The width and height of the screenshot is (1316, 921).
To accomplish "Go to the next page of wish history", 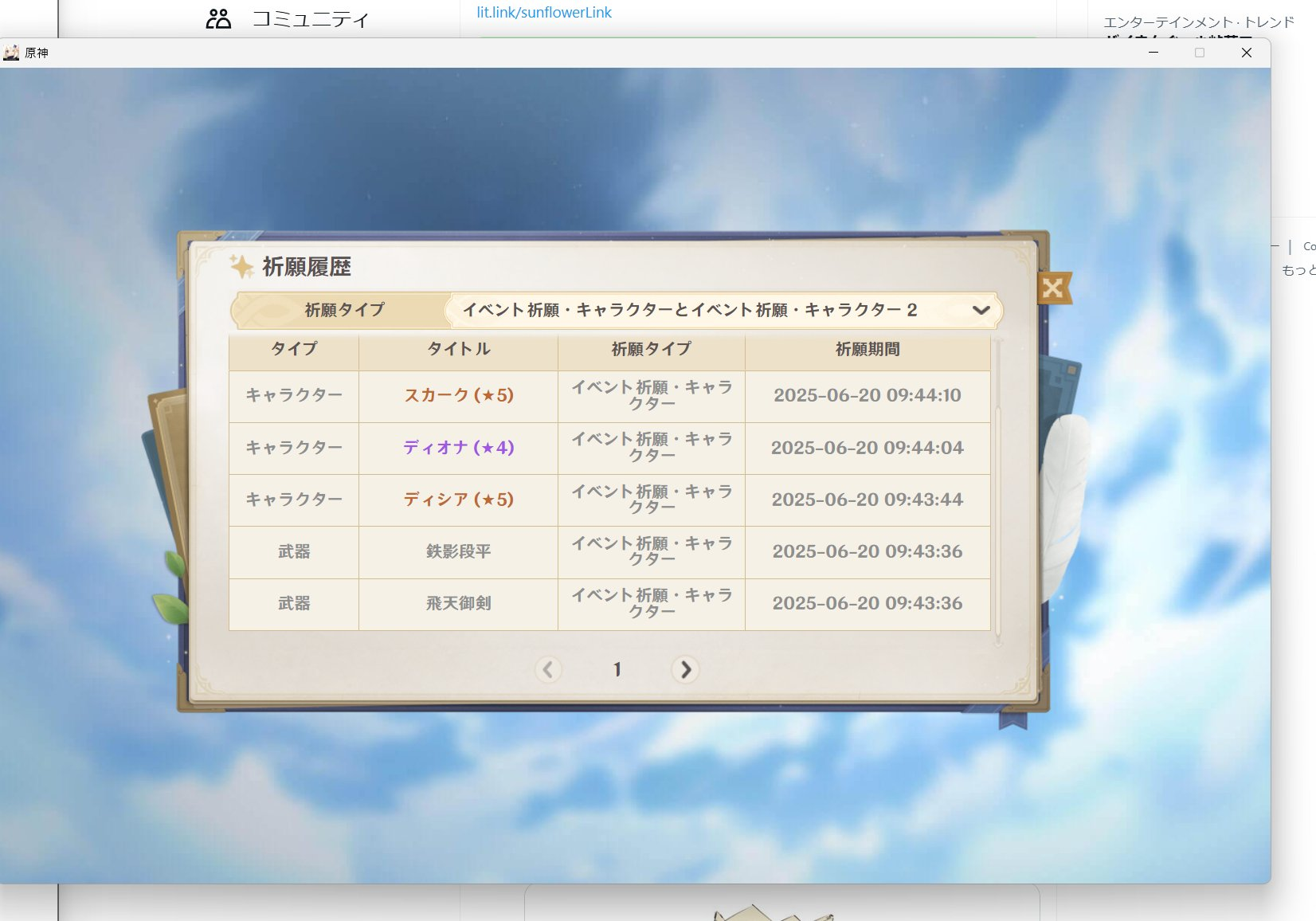I will [x=685, y=669].
